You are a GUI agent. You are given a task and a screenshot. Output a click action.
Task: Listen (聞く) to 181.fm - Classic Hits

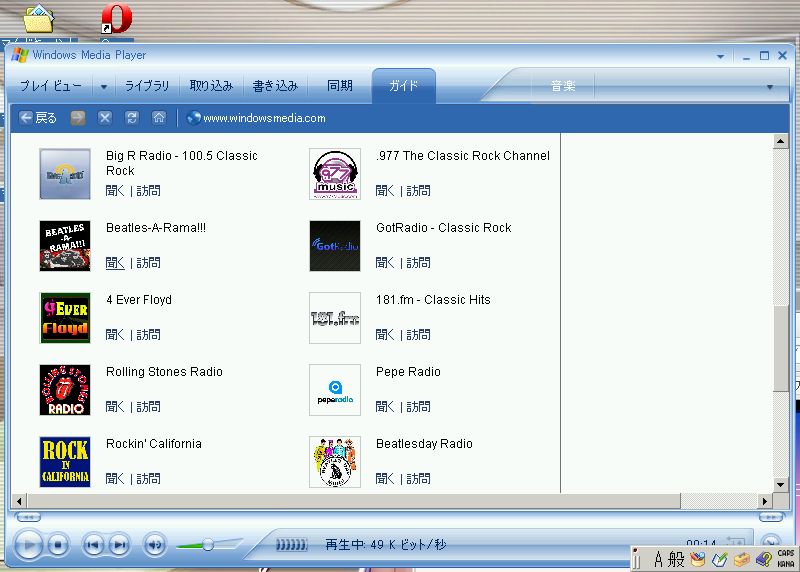tap(385, 335)
